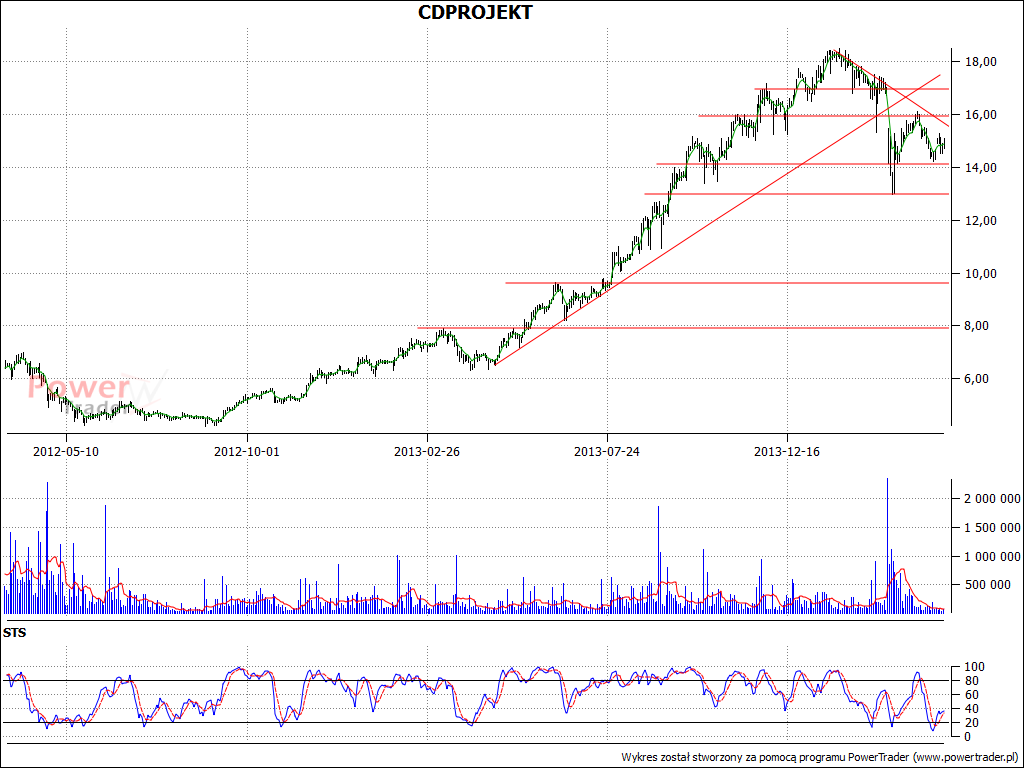This screenshot has height=768, width=1024.
Task: Click the STS indicator label
Action: 14,633
